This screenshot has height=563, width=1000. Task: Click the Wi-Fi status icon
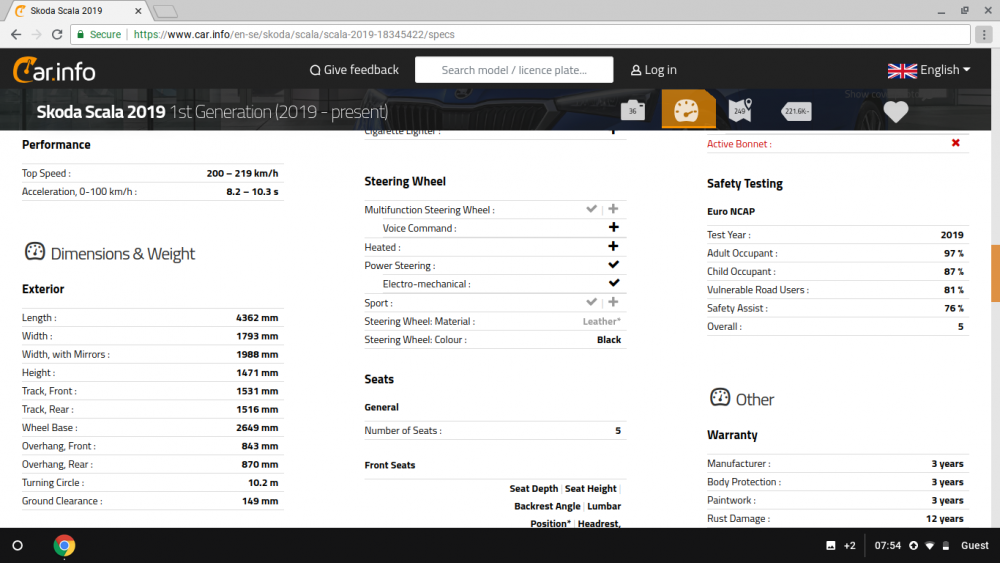click(x=930, y=546)
